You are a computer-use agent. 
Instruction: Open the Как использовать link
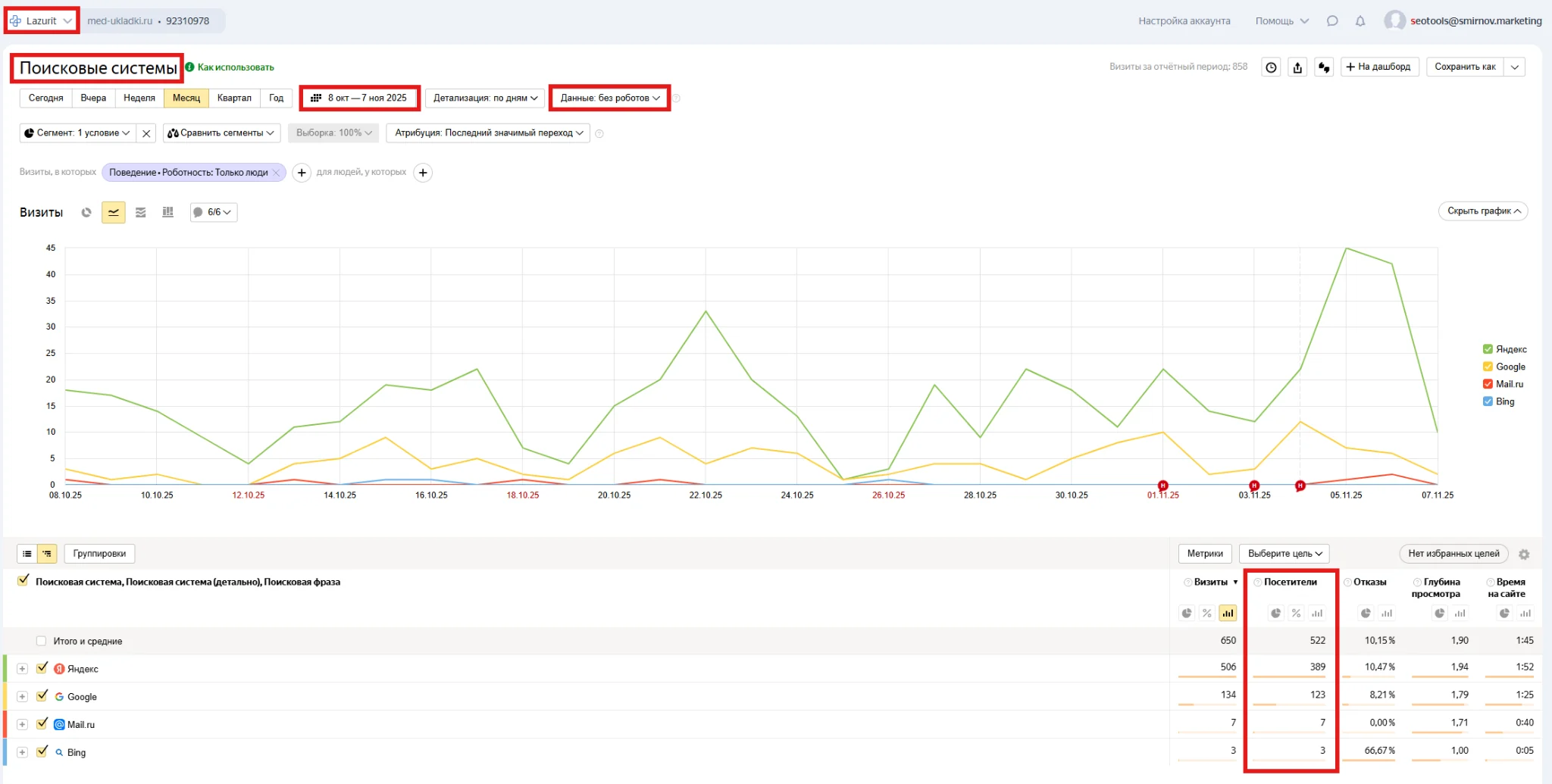tap(236, 67)
